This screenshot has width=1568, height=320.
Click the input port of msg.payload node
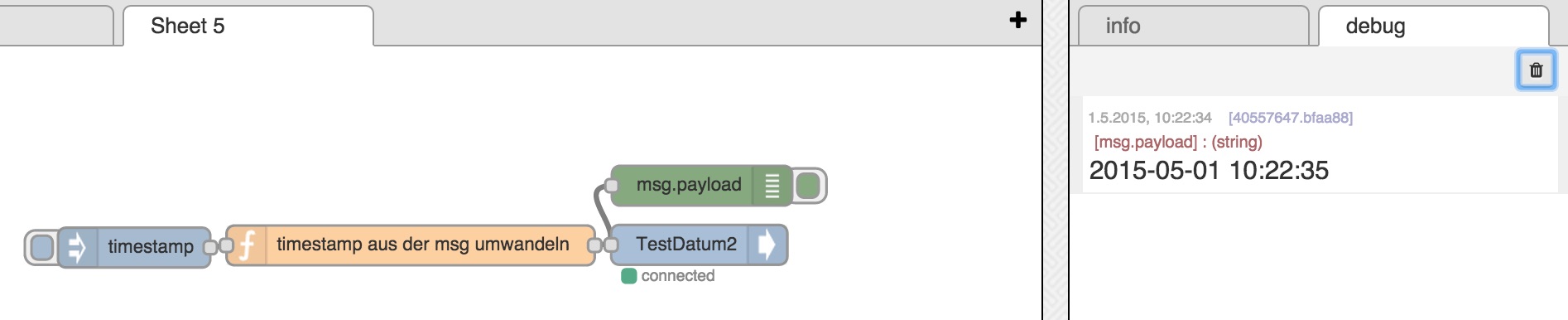tap(612, 186)
